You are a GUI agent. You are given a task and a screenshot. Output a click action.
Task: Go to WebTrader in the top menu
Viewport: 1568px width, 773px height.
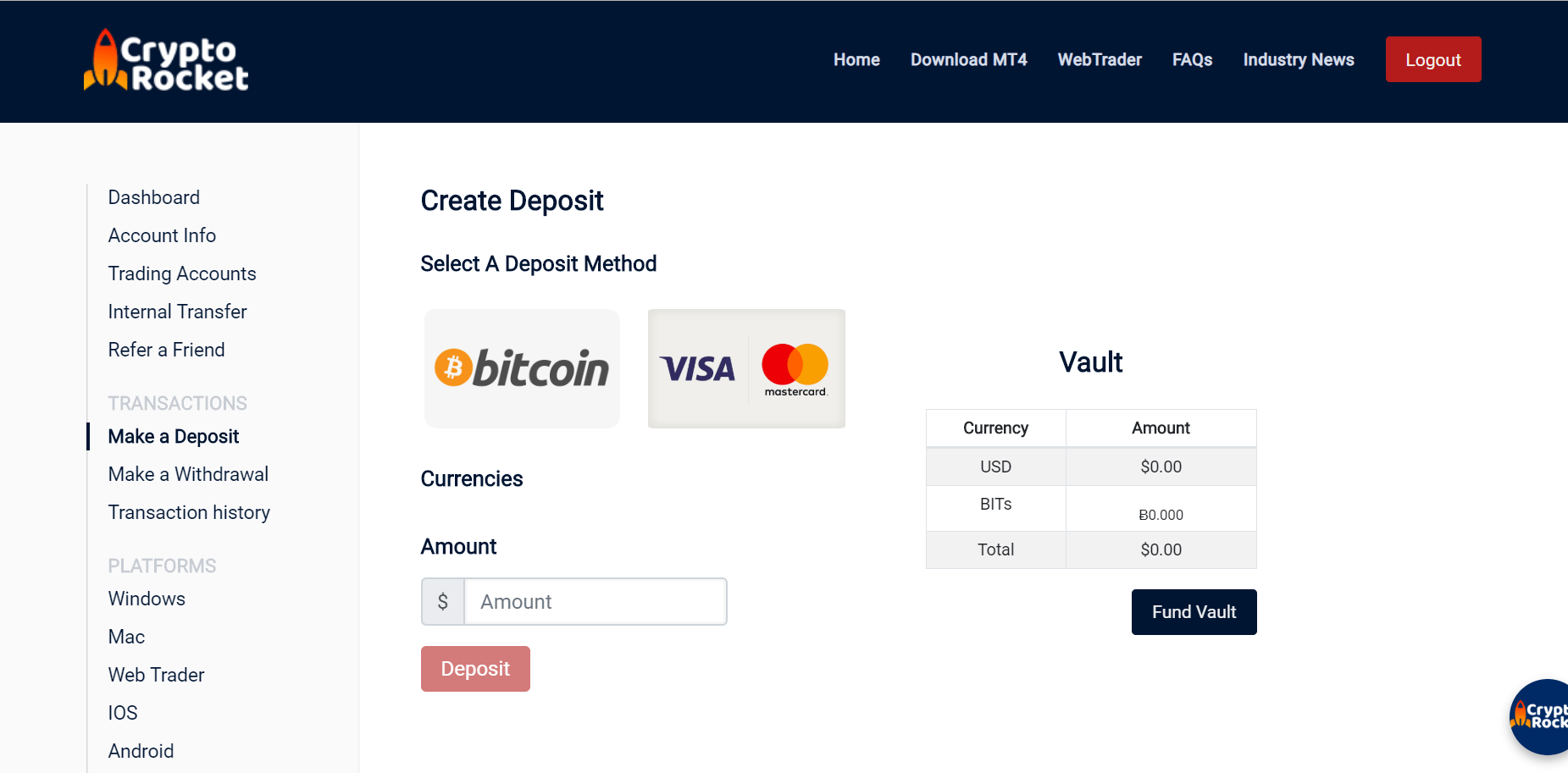(x=1100, y=59)
